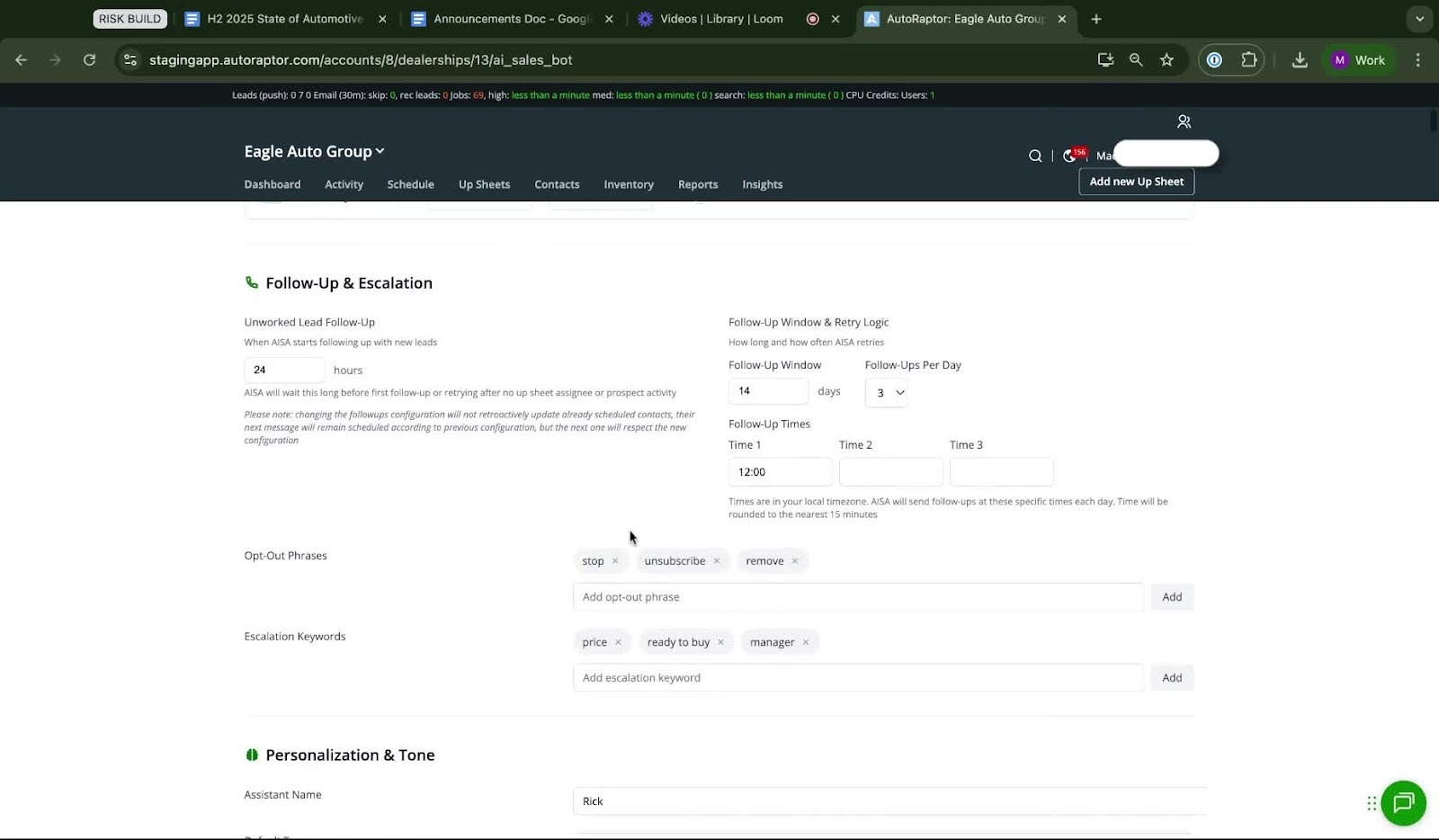
Task: Click the Add new Up Sheet button
Action: pos(1136,182)
